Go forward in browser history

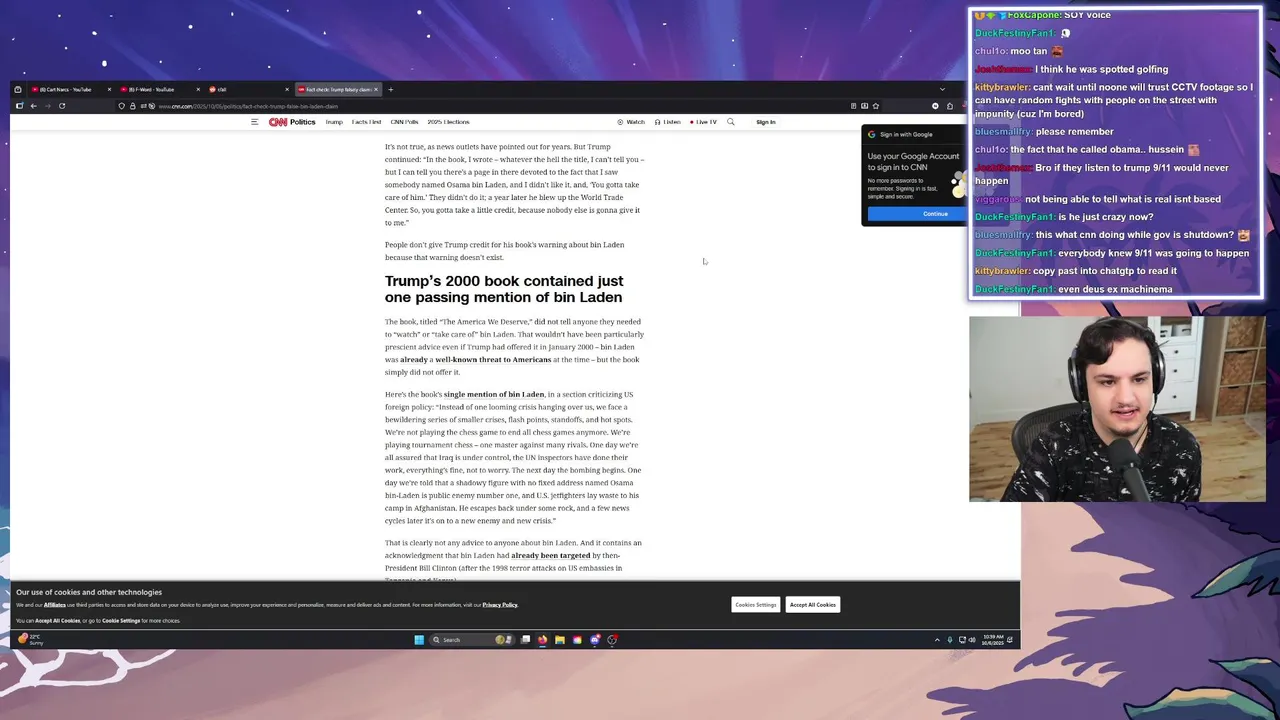(47, 106)
